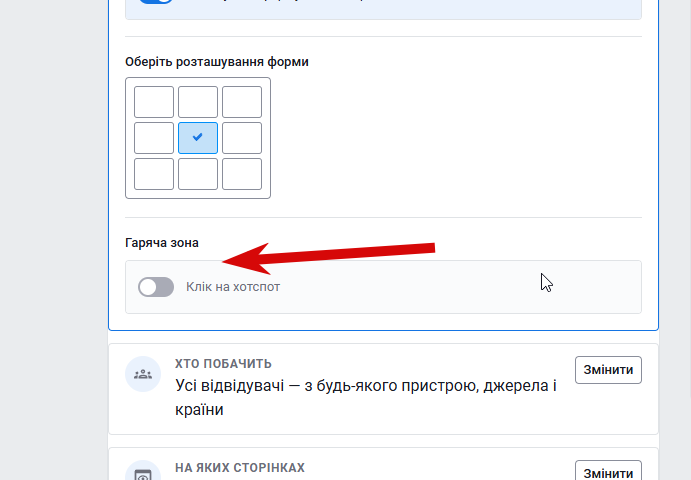
Task: Click the pages eye icon
Action: (143, 473)
